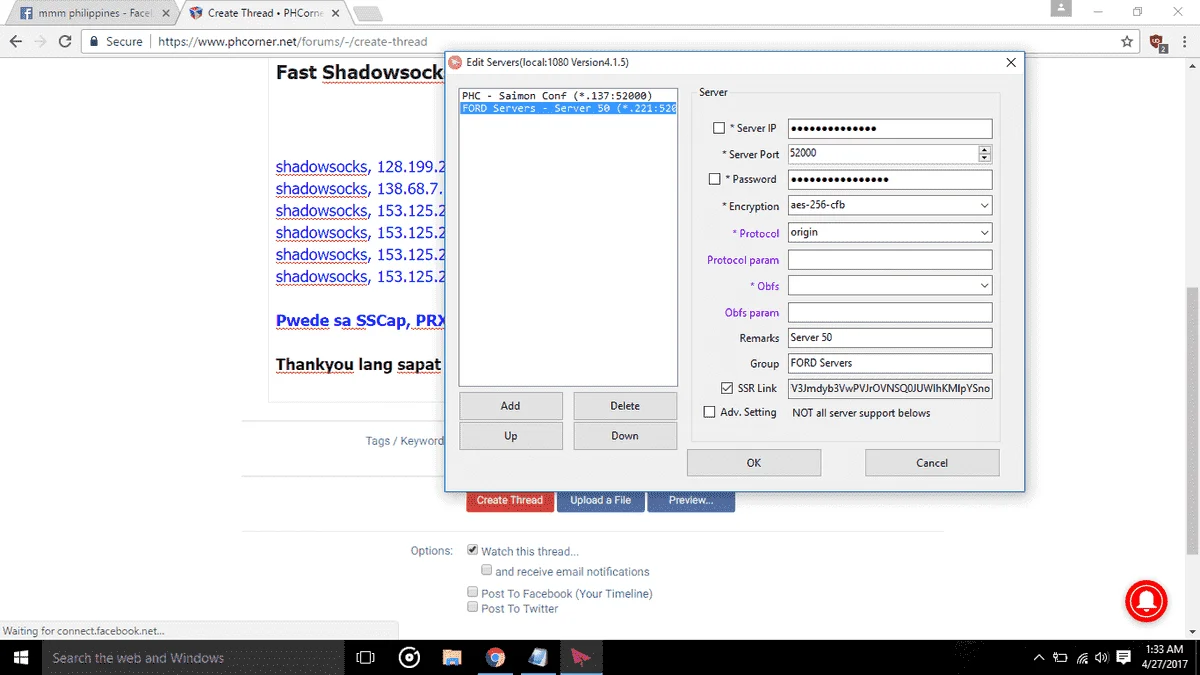
Task: Click the Delete server button
Action: [625, 406]
